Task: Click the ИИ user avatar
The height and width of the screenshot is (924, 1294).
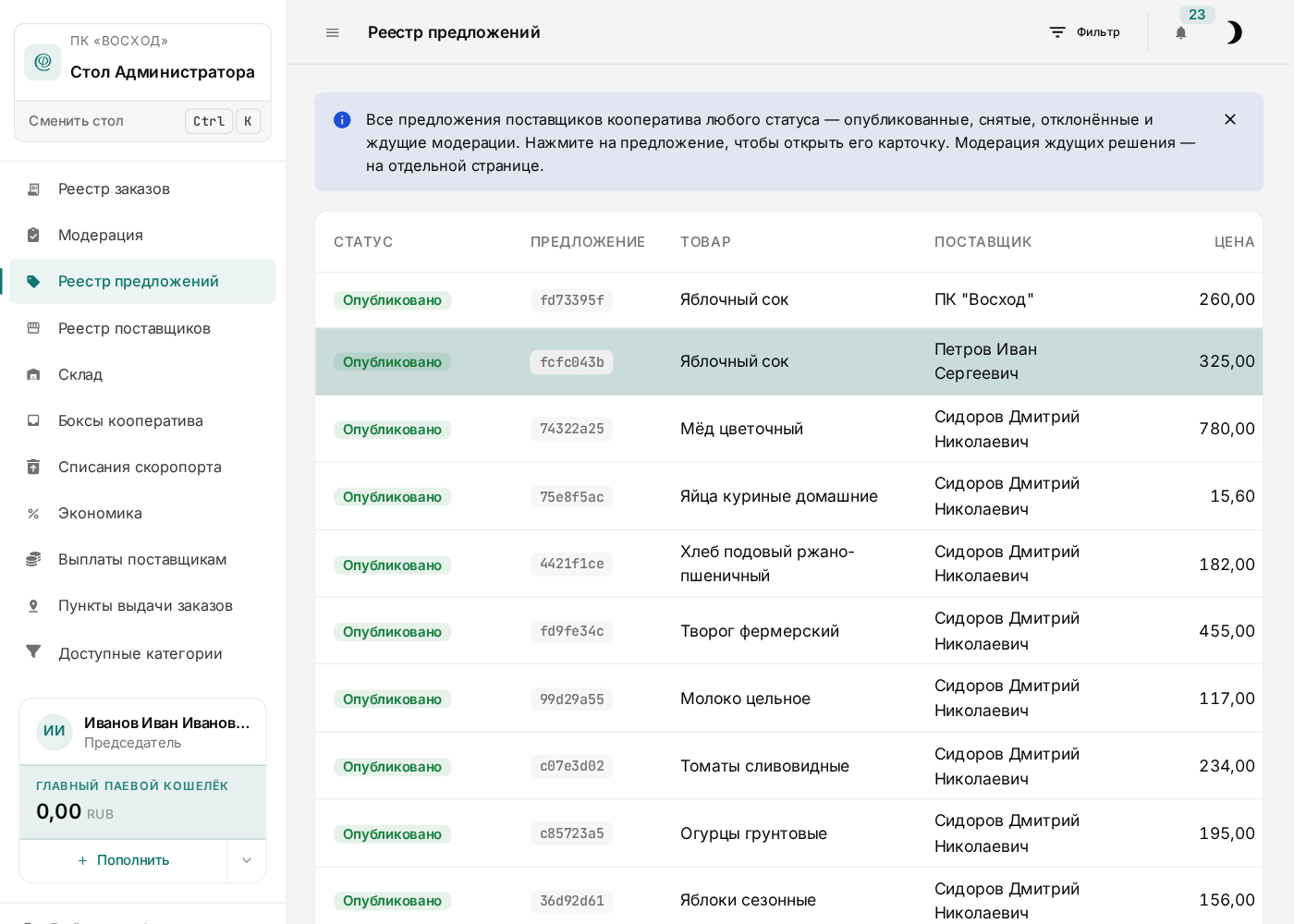Action: 55,732
